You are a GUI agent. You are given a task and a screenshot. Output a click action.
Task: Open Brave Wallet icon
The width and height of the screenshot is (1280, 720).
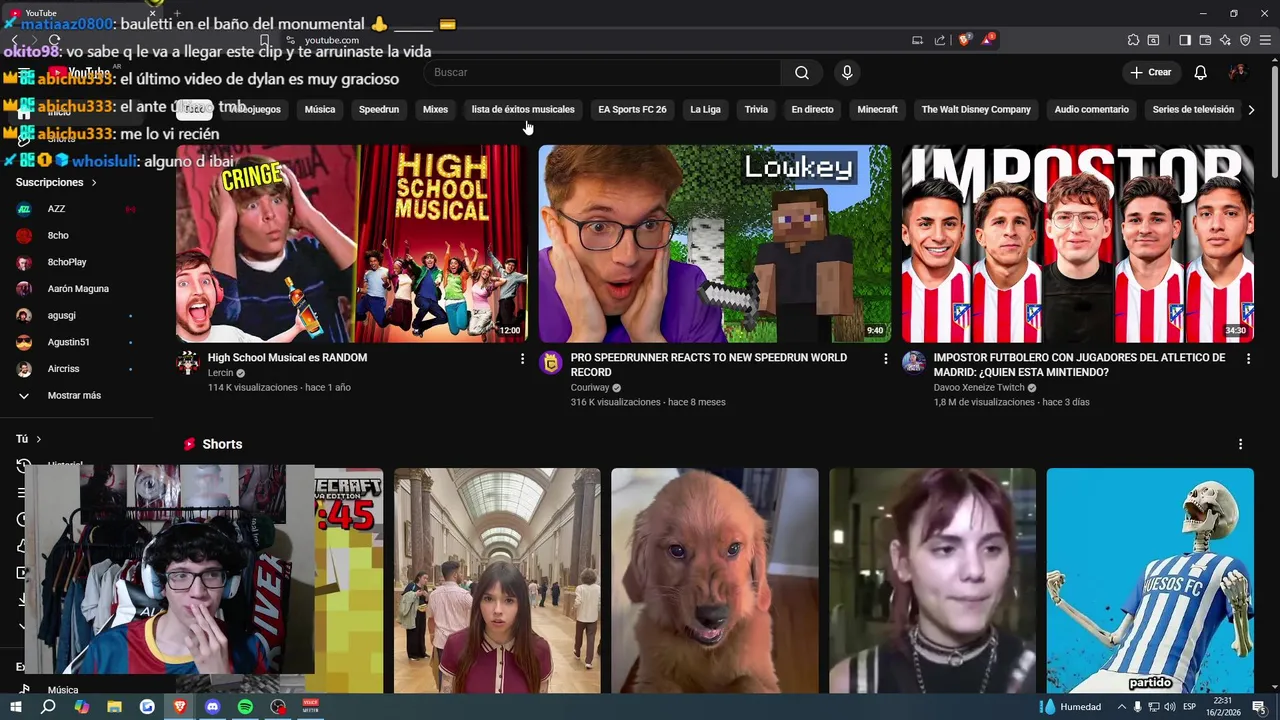pyautogui.click(x=1205, y=40)
